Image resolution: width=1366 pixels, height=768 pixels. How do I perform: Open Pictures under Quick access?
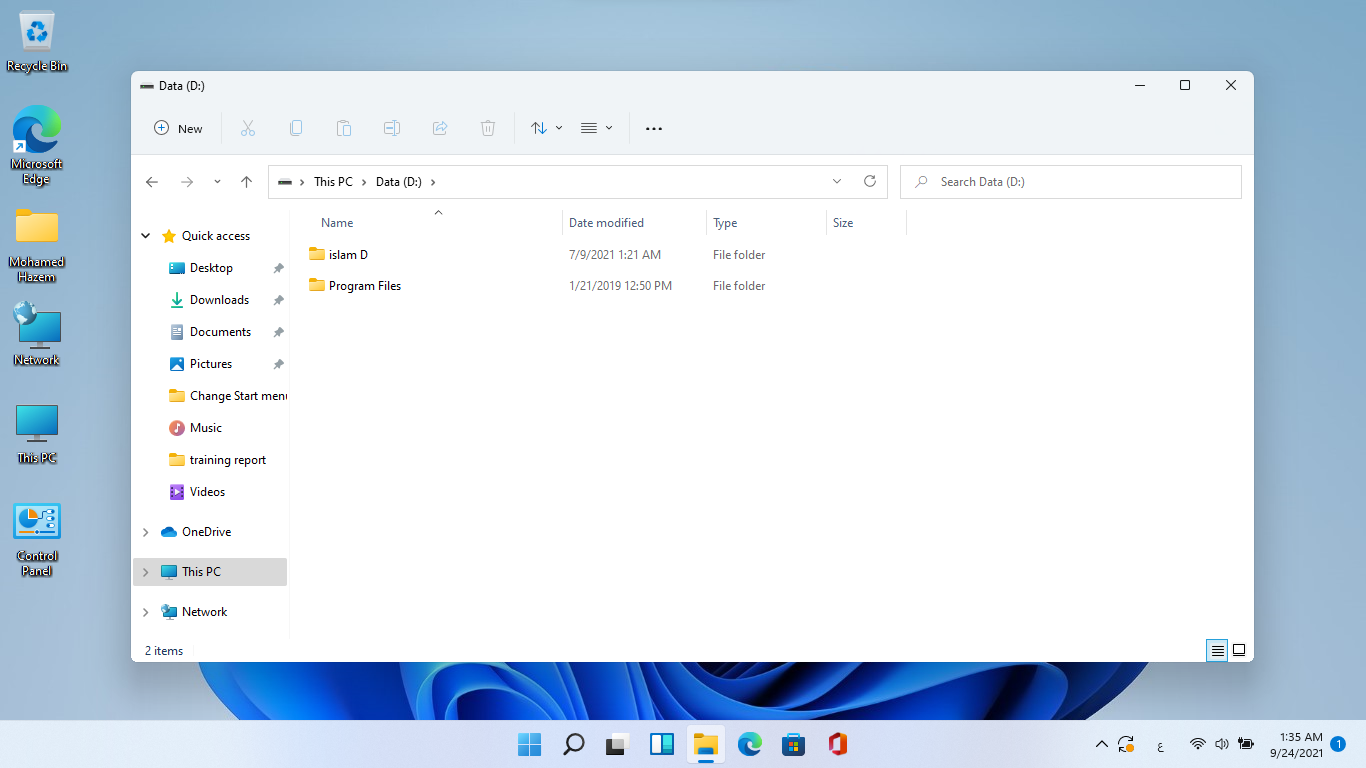click(211, 364)
